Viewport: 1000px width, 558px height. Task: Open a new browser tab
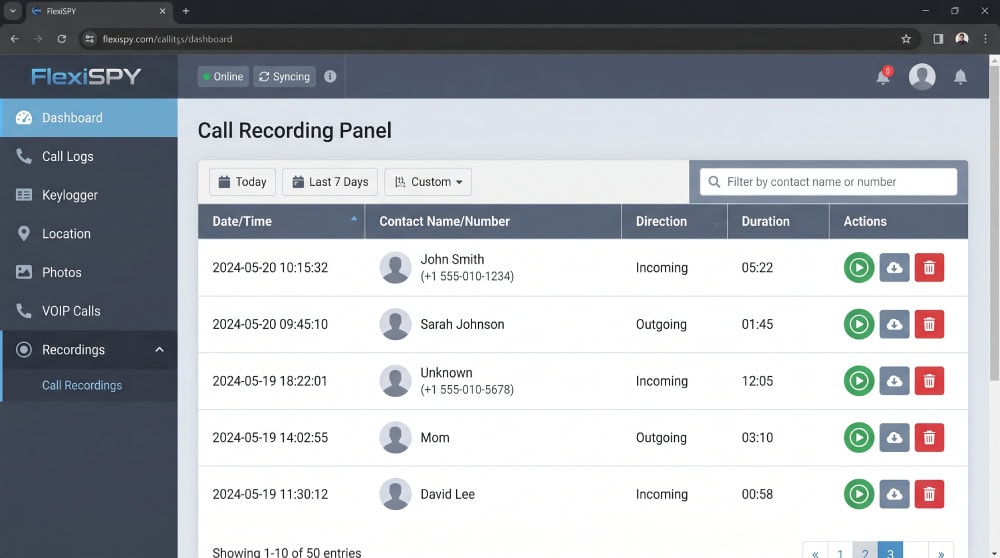(x=186, y=11)
